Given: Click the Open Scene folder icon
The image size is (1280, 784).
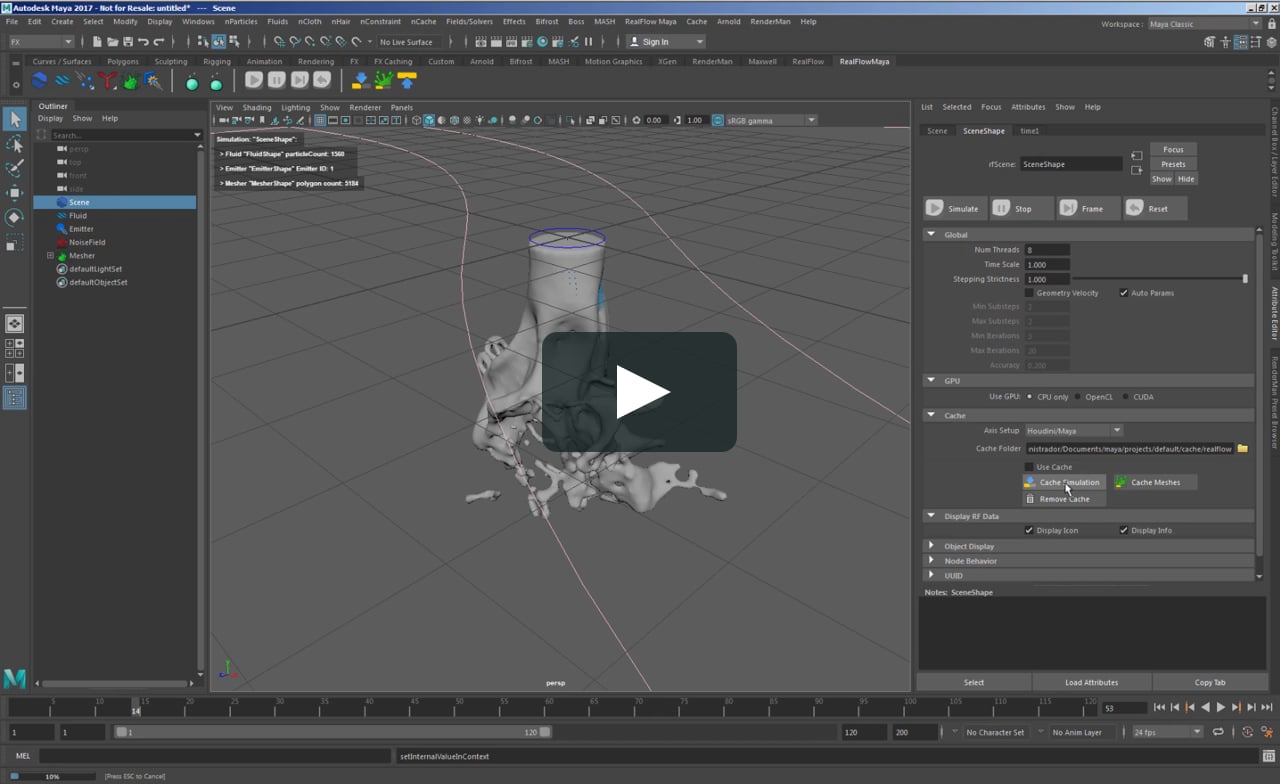Looking at the screenshot, I should pyautogui.click(x=112, y=42).
